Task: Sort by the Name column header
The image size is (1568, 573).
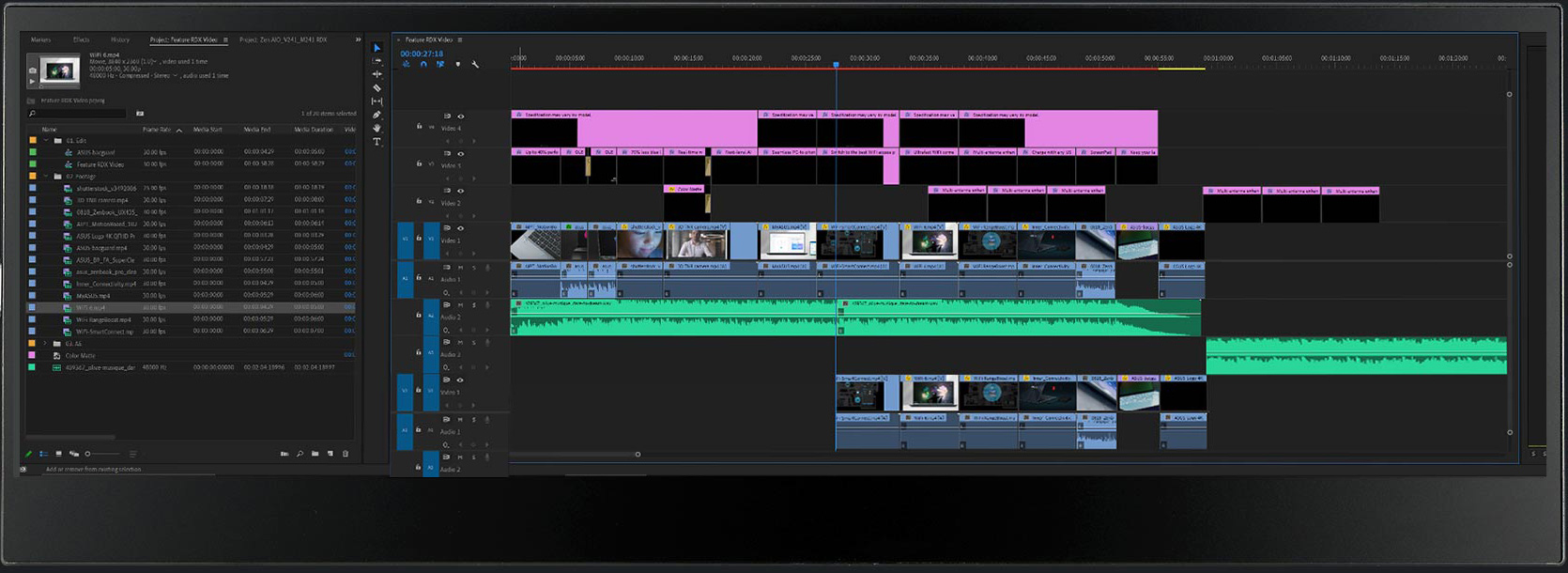Action: [49, 130]
